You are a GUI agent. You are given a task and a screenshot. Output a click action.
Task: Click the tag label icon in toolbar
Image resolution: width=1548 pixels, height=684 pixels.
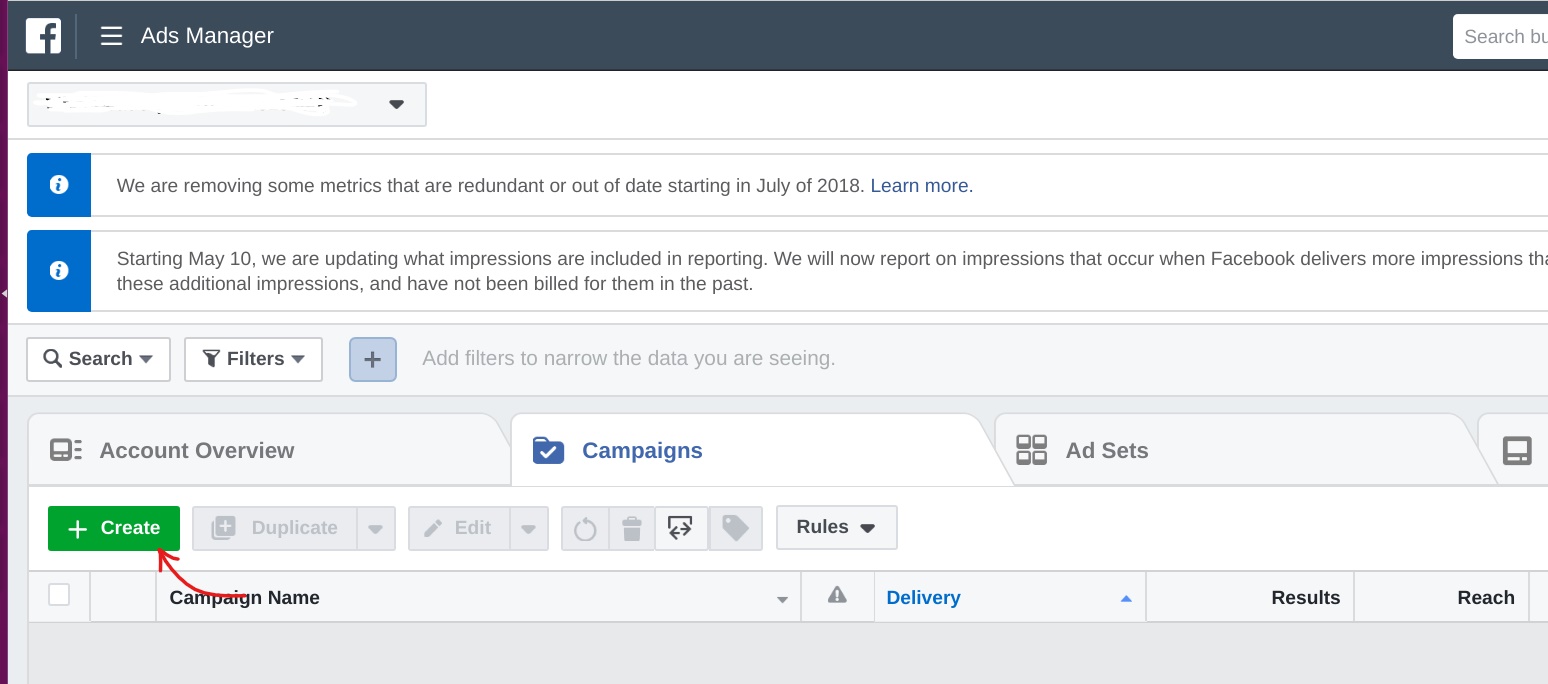point(735,528)
